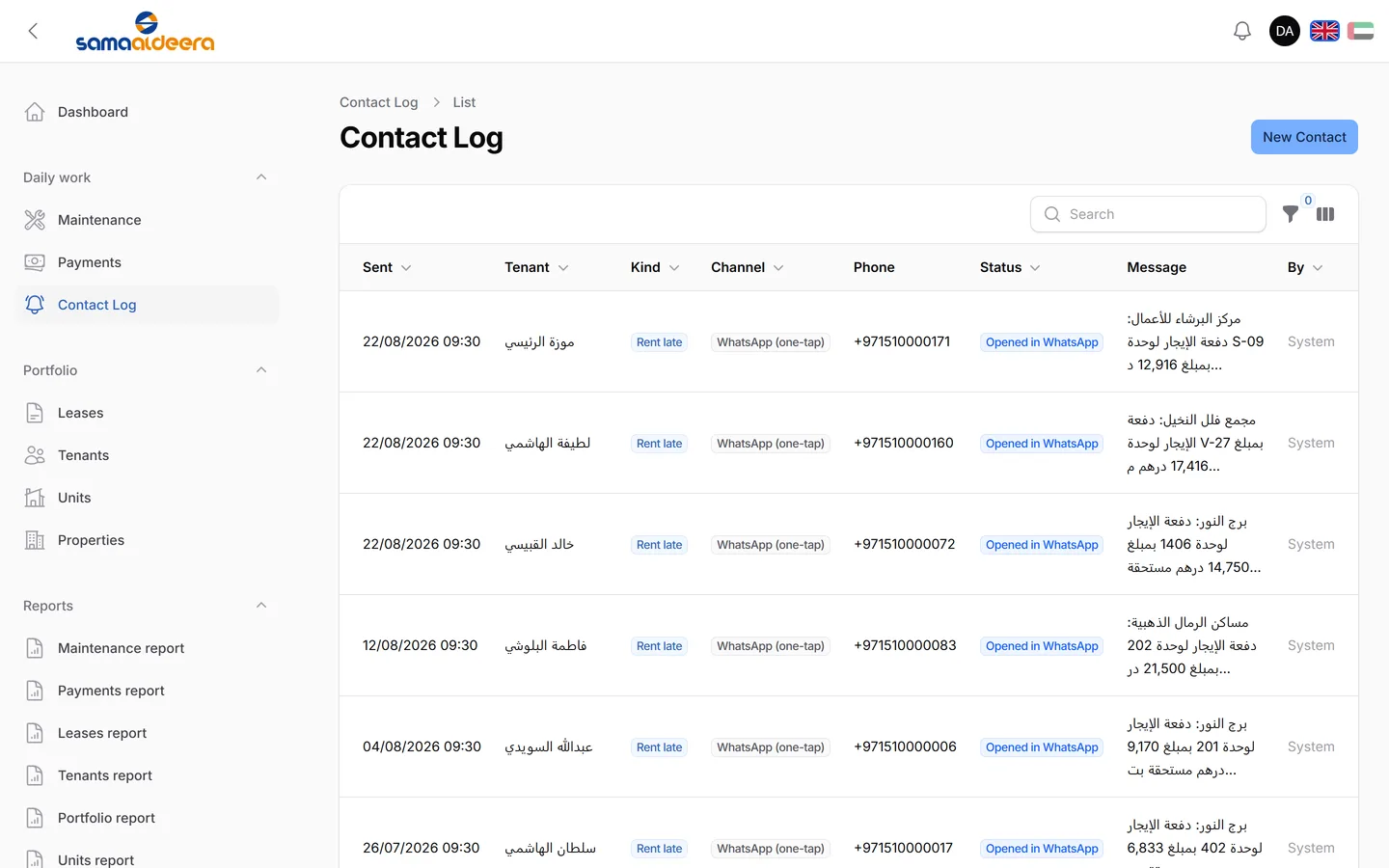Toggle table columns icon
1389x868 pixels.
tap(1325, 214)
